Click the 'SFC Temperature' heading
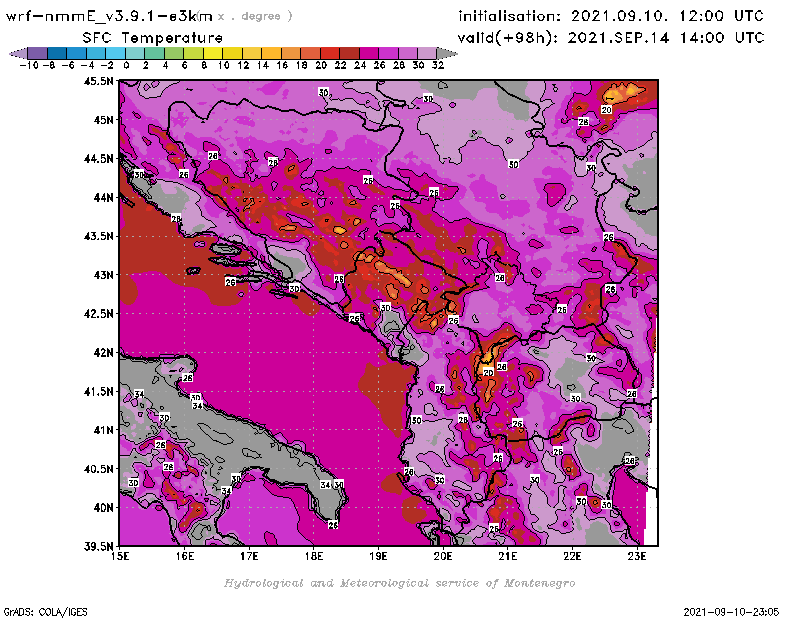 coord(153,38)
